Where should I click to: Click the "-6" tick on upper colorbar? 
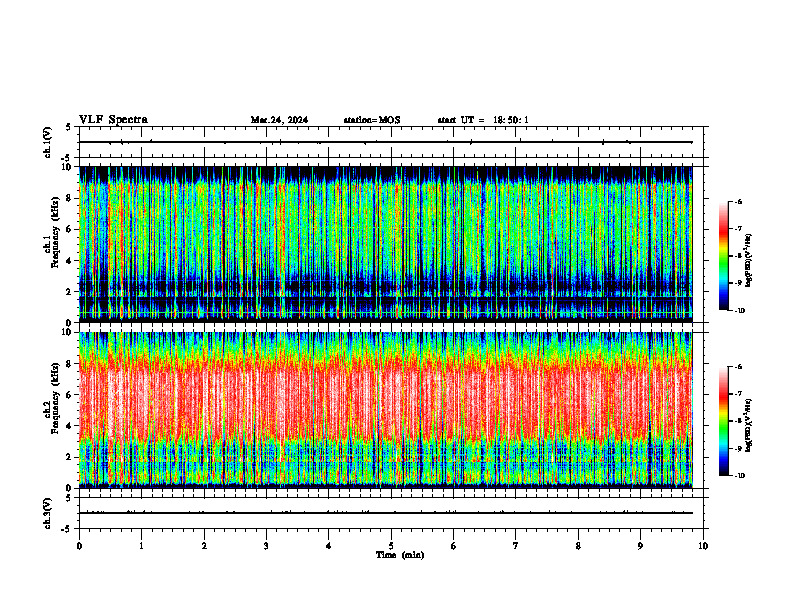(x=738, y=201)
